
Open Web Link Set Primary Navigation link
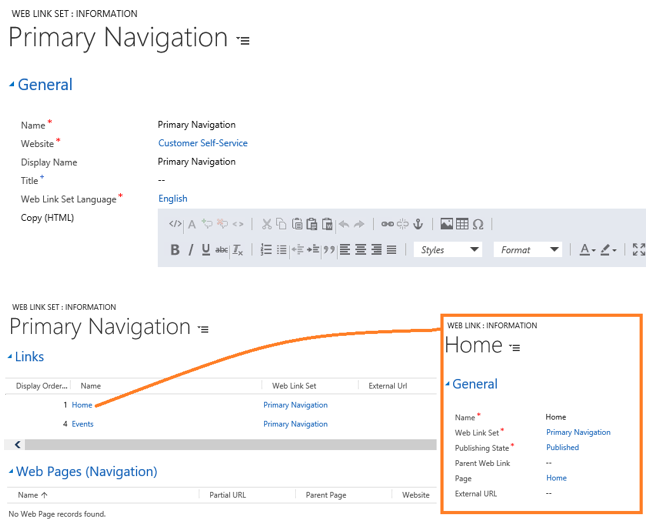point(578,432)
